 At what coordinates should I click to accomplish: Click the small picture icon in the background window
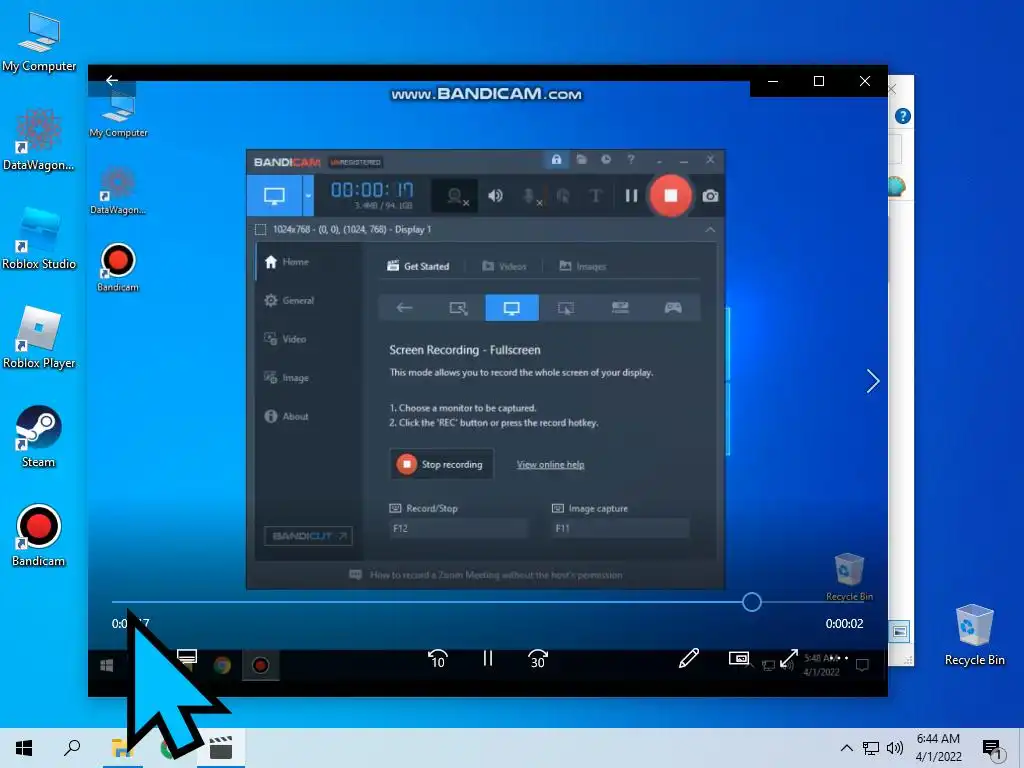900,632
